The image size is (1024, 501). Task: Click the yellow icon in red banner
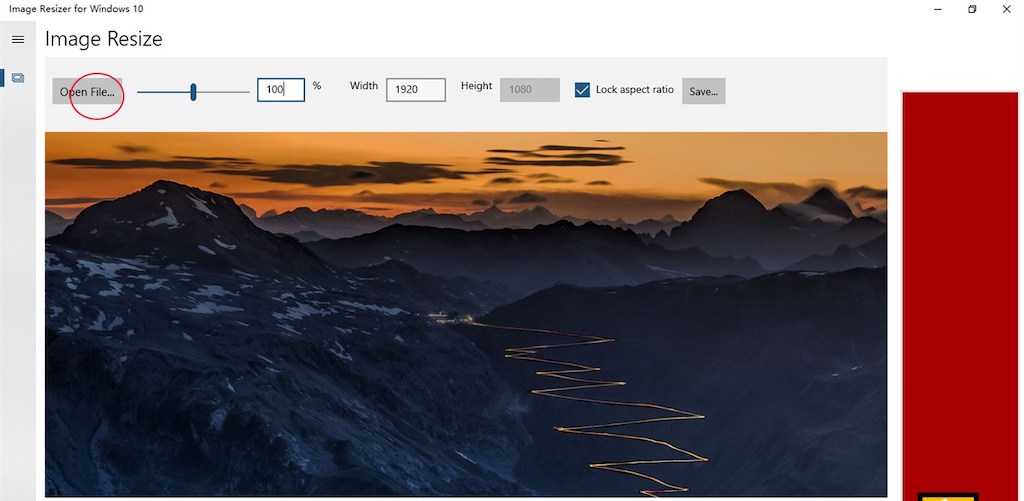click(x=948, y=497)
